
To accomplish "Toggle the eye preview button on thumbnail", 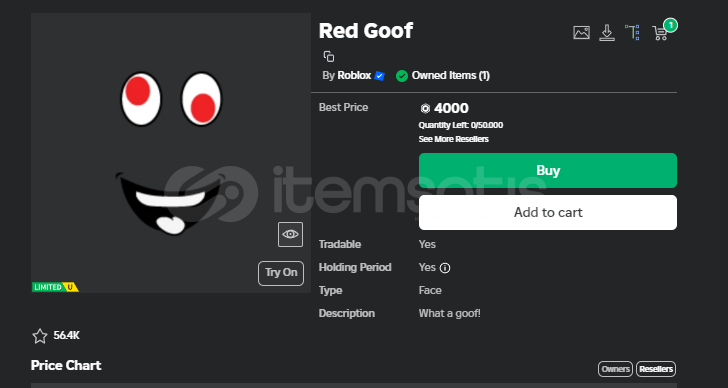I will [x=290, y=234].
